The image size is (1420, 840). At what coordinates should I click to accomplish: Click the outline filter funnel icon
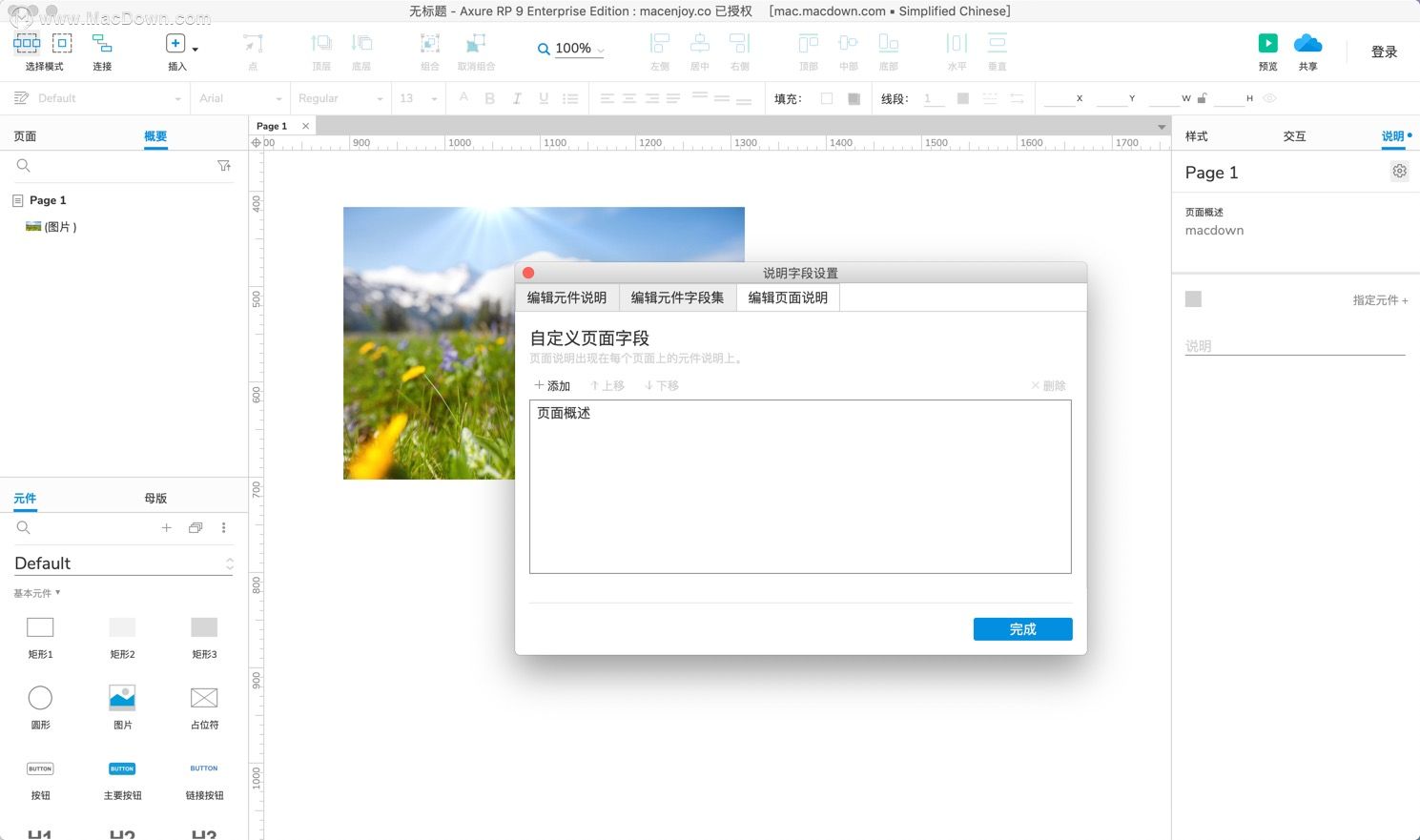point(224,166)
